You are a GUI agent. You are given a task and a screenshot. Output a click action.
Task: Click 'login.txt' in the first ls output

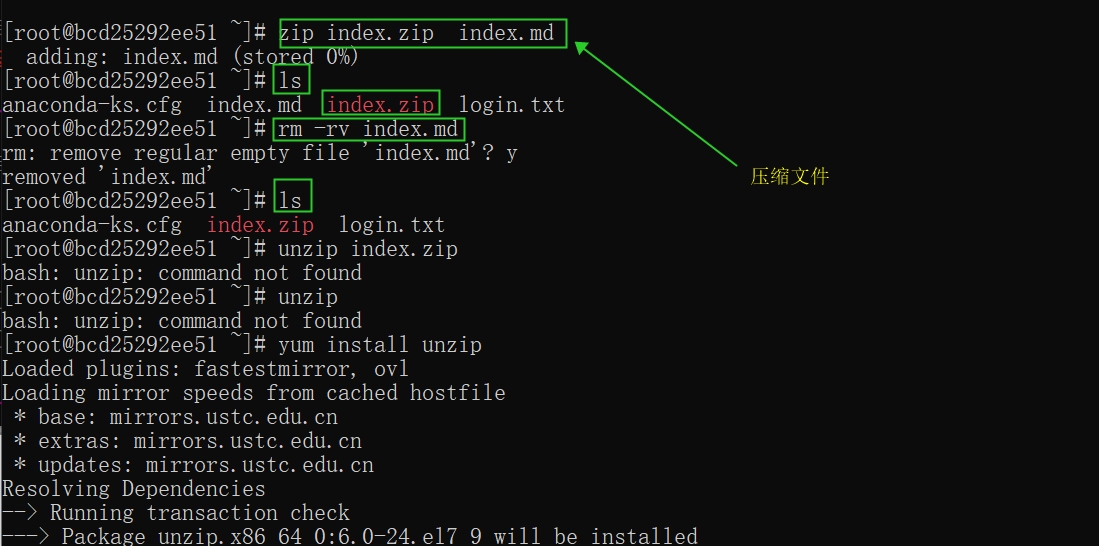(x=512, y=105)
